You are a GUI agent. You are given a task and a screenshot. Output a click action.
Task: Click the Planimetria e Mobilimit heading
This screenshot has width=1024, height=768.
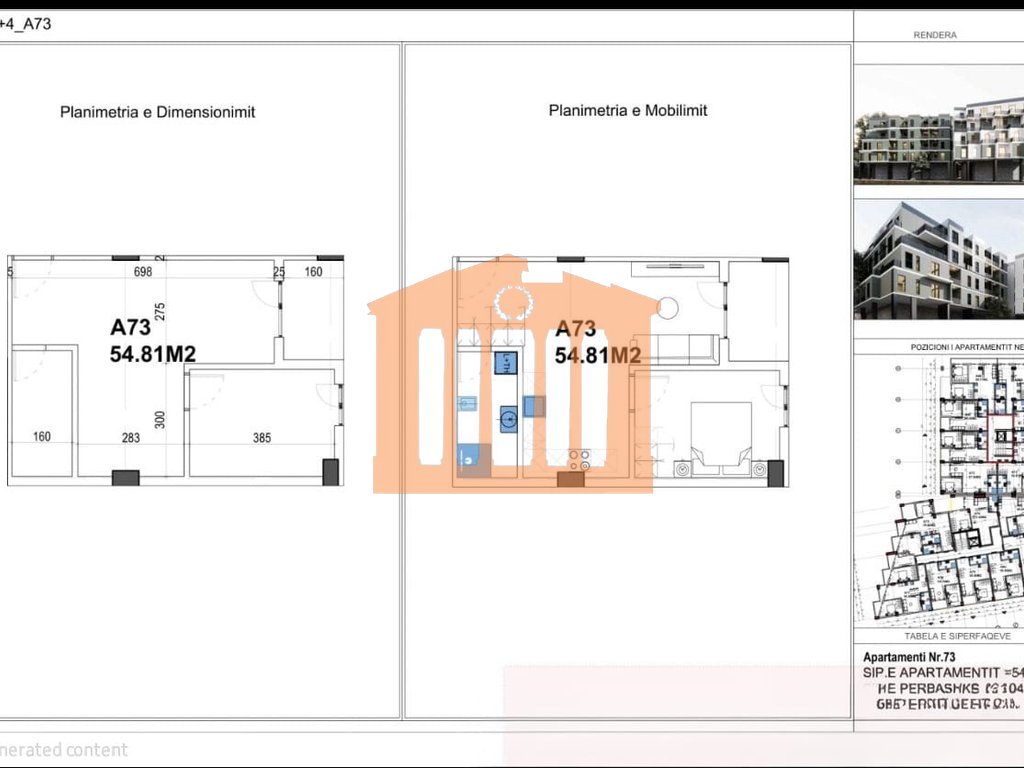tap(628, 110)
